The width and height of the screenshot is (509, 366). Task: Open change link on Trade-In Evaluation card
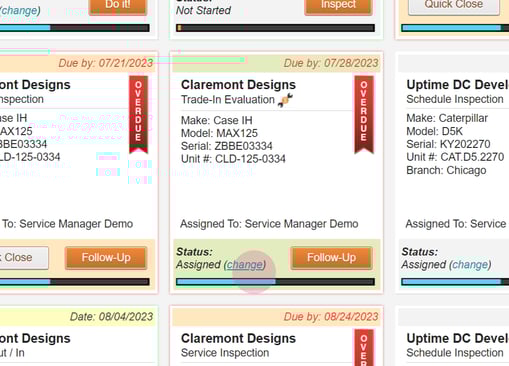245,265
